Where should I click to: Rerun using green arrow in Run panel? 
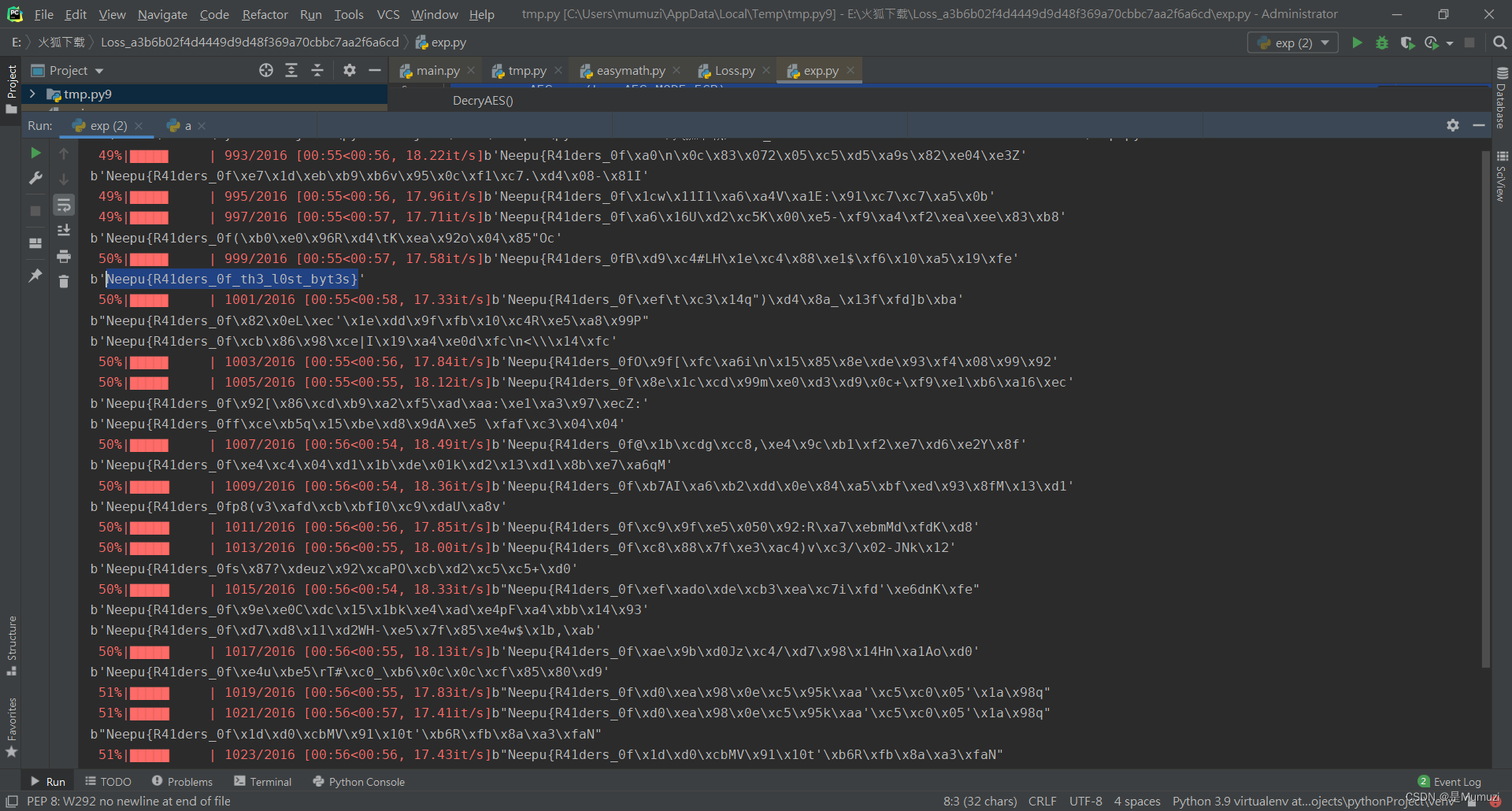click(35, 153)
